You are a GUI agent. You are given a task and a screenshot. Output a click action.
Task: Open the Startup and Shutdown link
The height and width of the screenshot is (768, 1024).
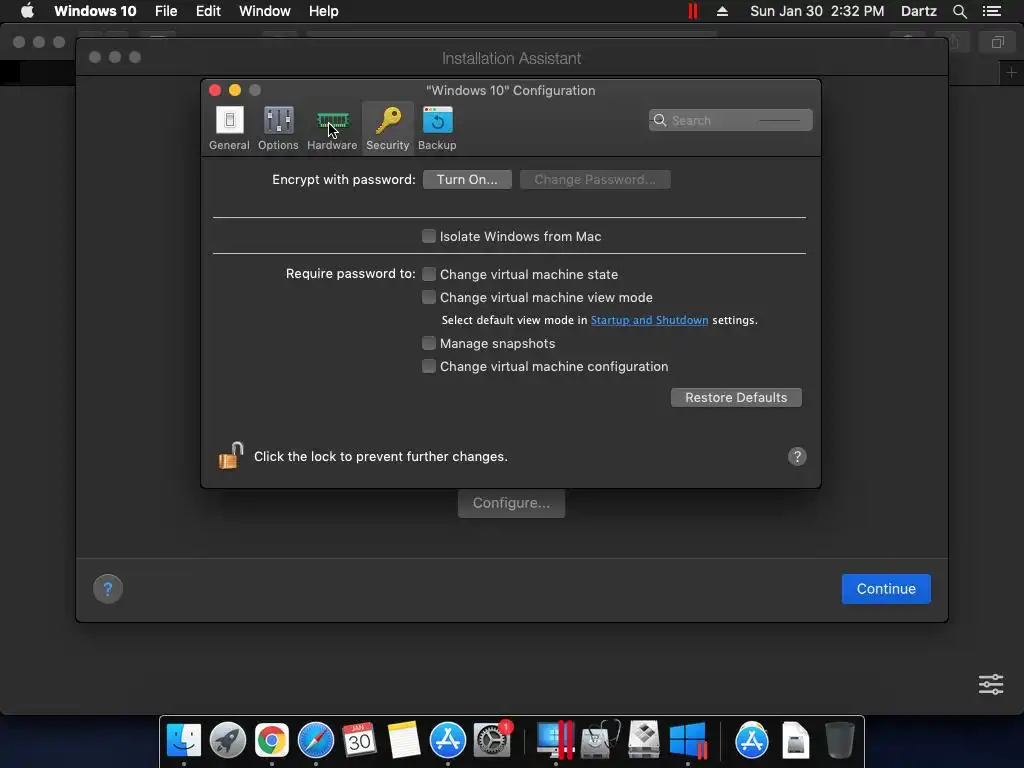(649, 320)
